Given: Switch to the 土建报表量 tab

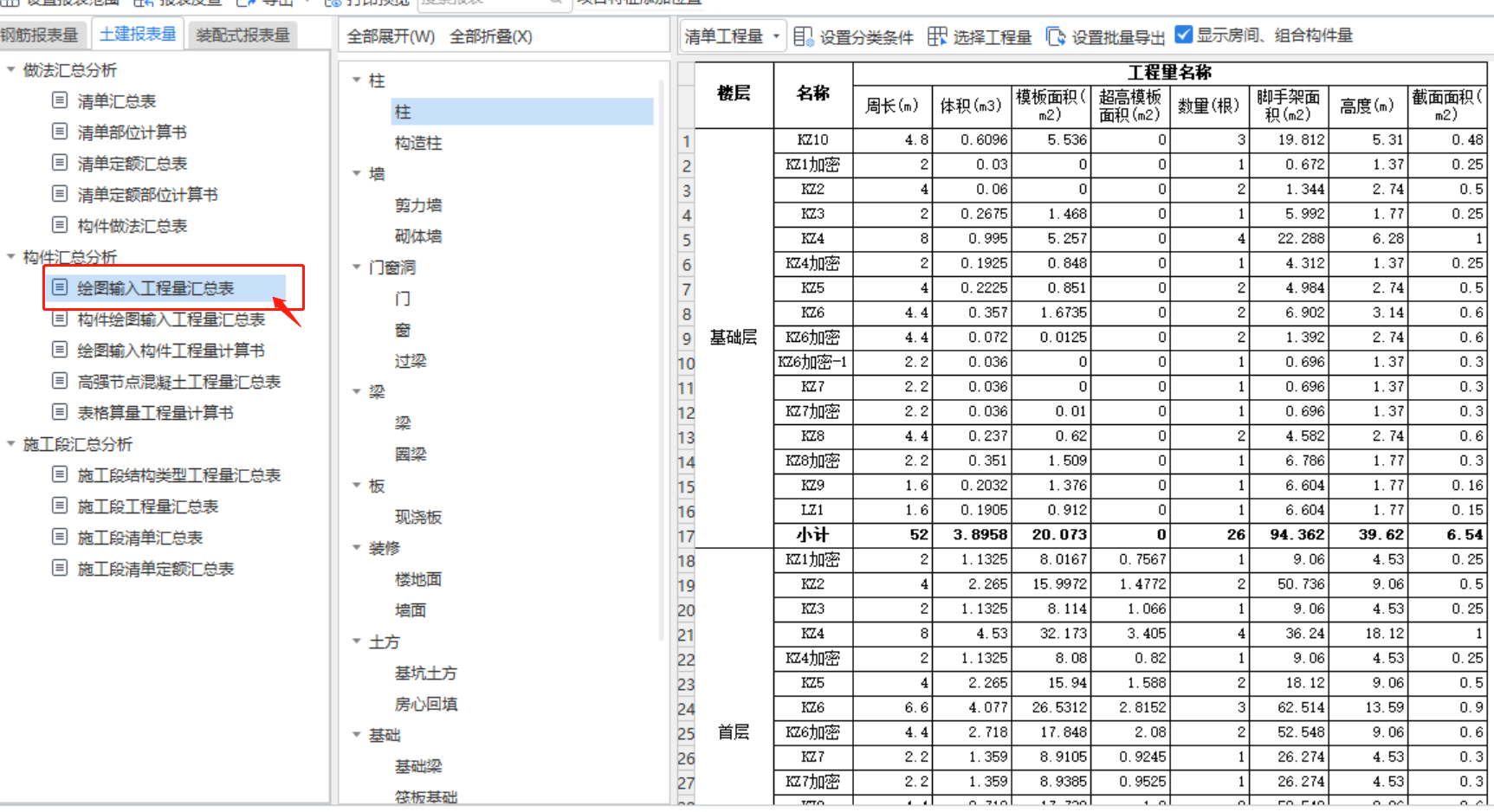Looking at the screenshot, I should click(x=137, y=34).
